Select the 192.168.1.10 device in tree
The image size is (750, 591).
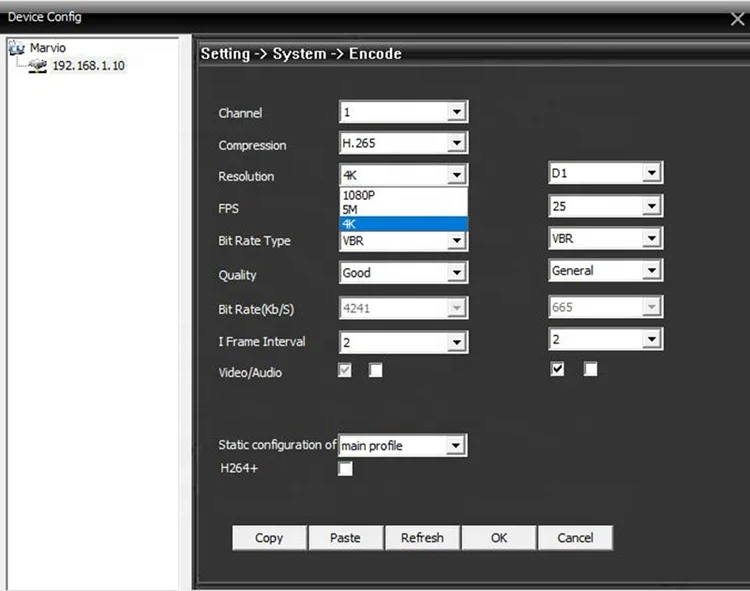coord(88,66)
